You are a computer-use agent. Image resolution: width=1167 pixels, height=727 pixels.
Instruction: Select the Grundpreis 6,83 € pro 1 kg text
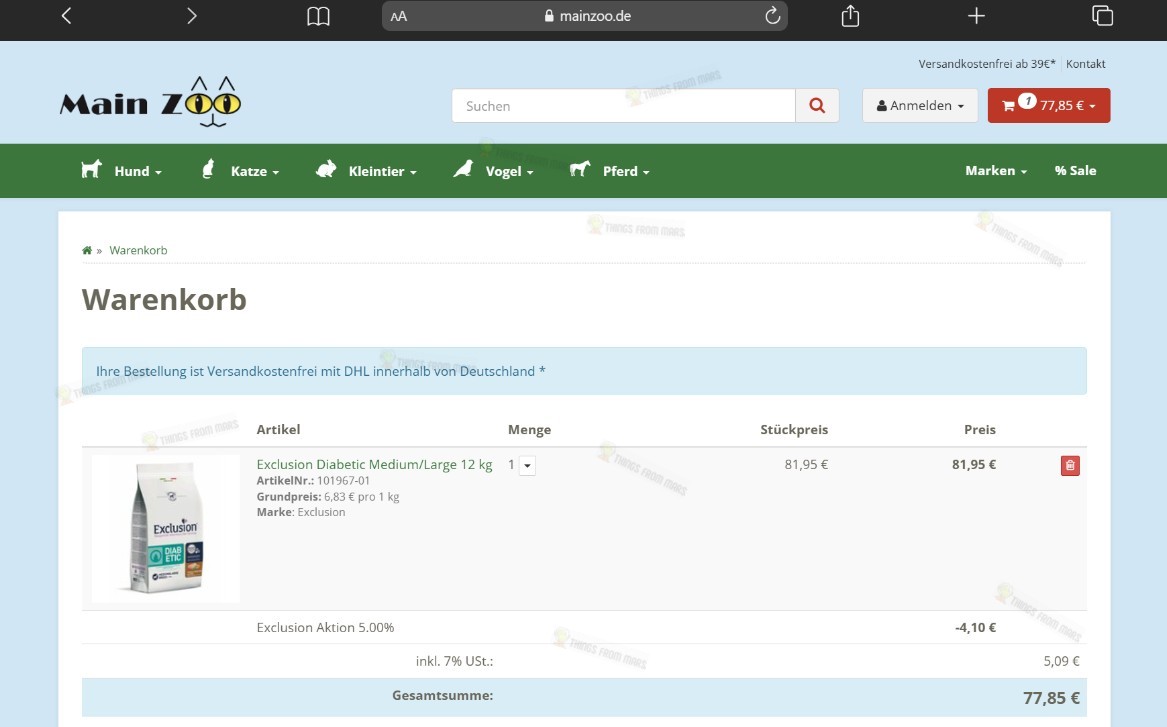pos(328,496)
